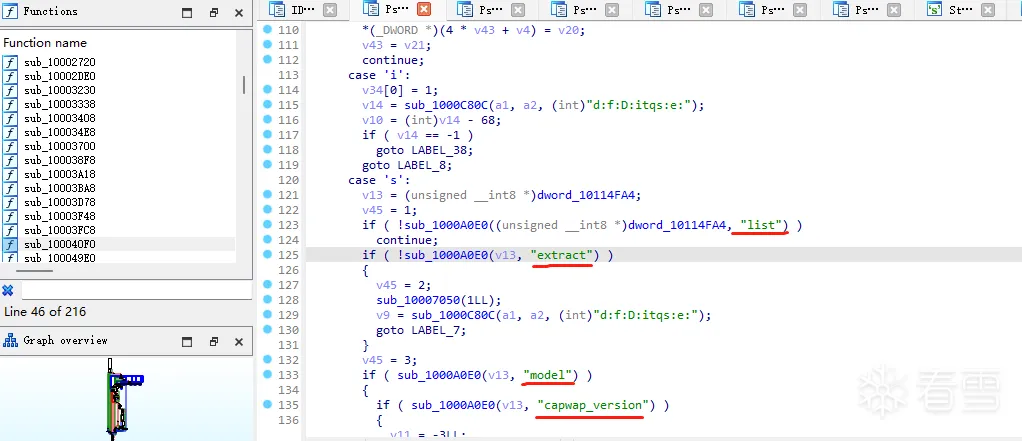Float the Functions panel
This screenshot has height=441, width=1022.
pos(214,12)
